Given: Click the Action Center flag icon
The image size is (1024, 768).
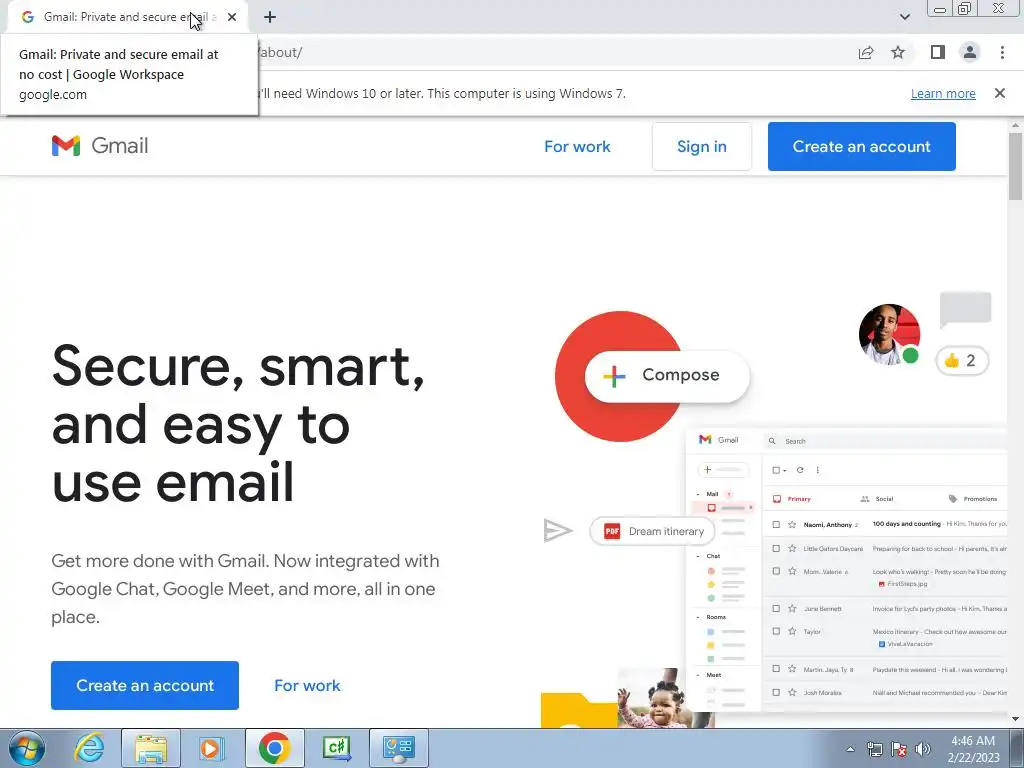Looking at the screenshot, I should click(x=899, y=750).
